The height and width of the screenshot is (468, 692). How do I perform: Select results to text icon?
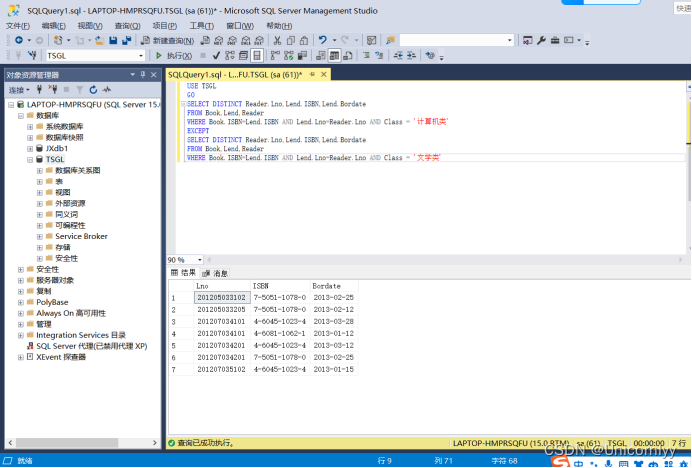321,56
